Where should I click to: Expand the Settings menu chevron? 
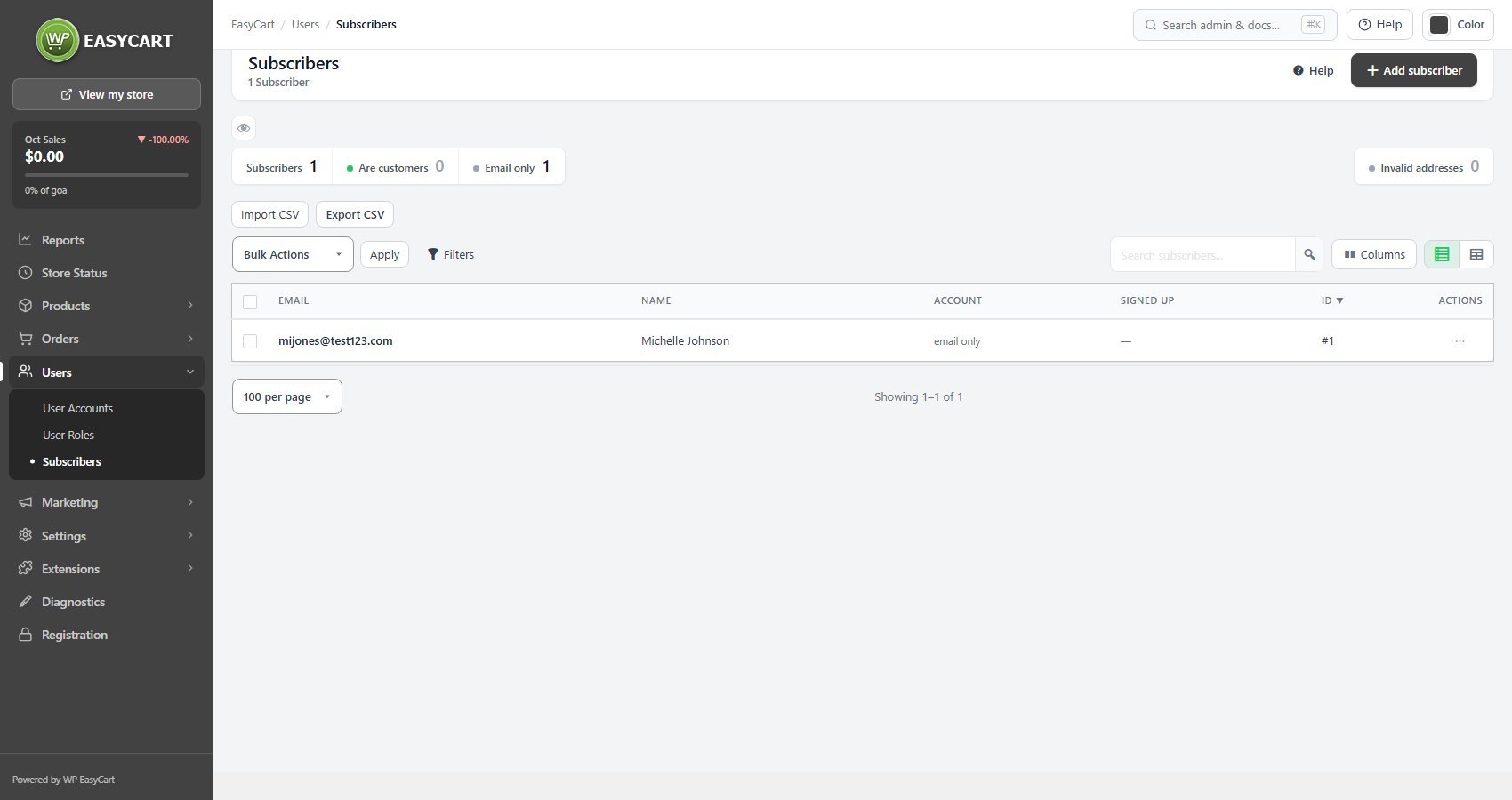coord(190,535)
